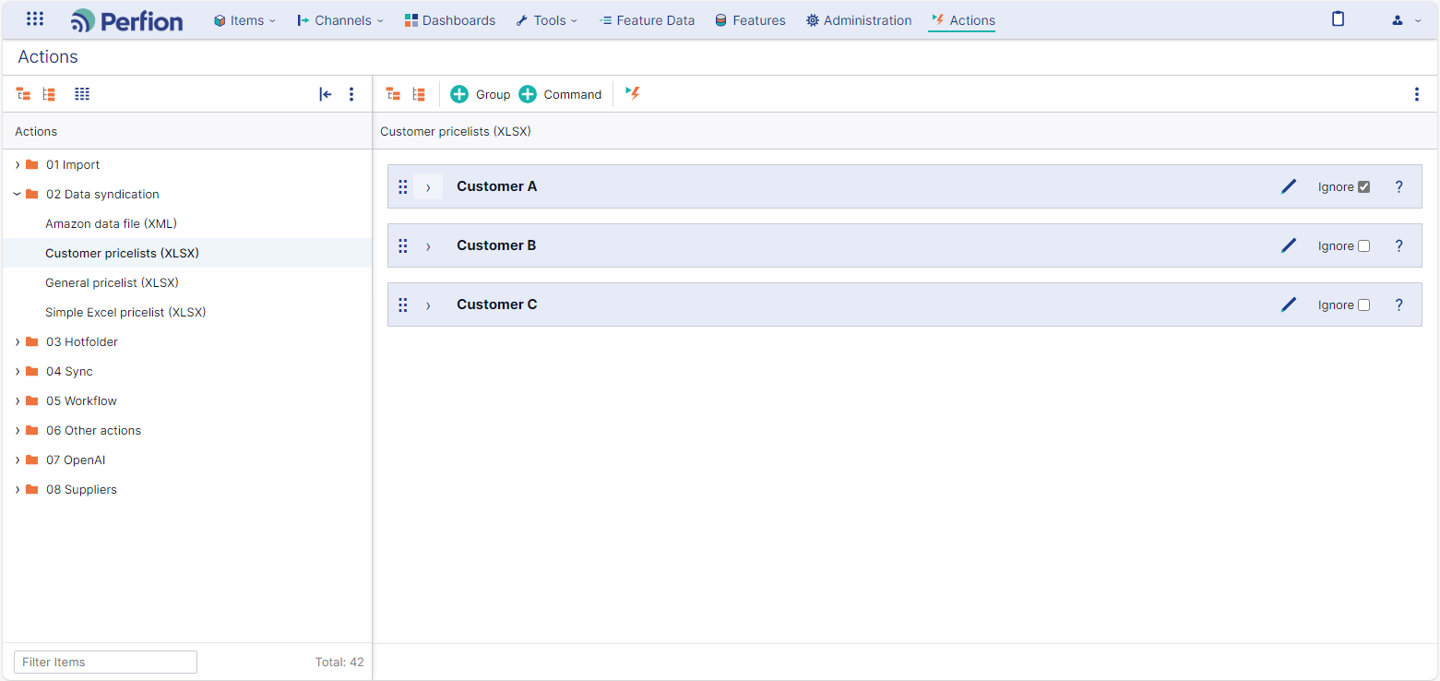
Task: Collapse the left Actions panel
Action: click(325, 94)
